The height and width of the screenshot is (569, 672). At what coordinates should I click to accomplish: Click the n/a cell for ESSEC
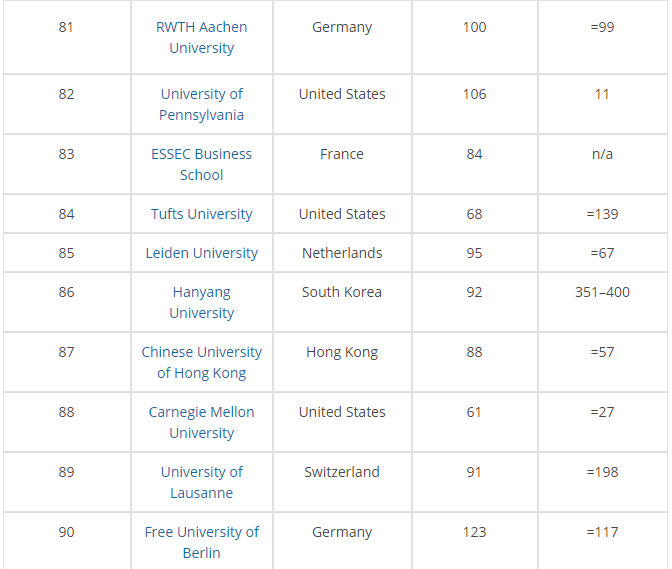[602, 154]
